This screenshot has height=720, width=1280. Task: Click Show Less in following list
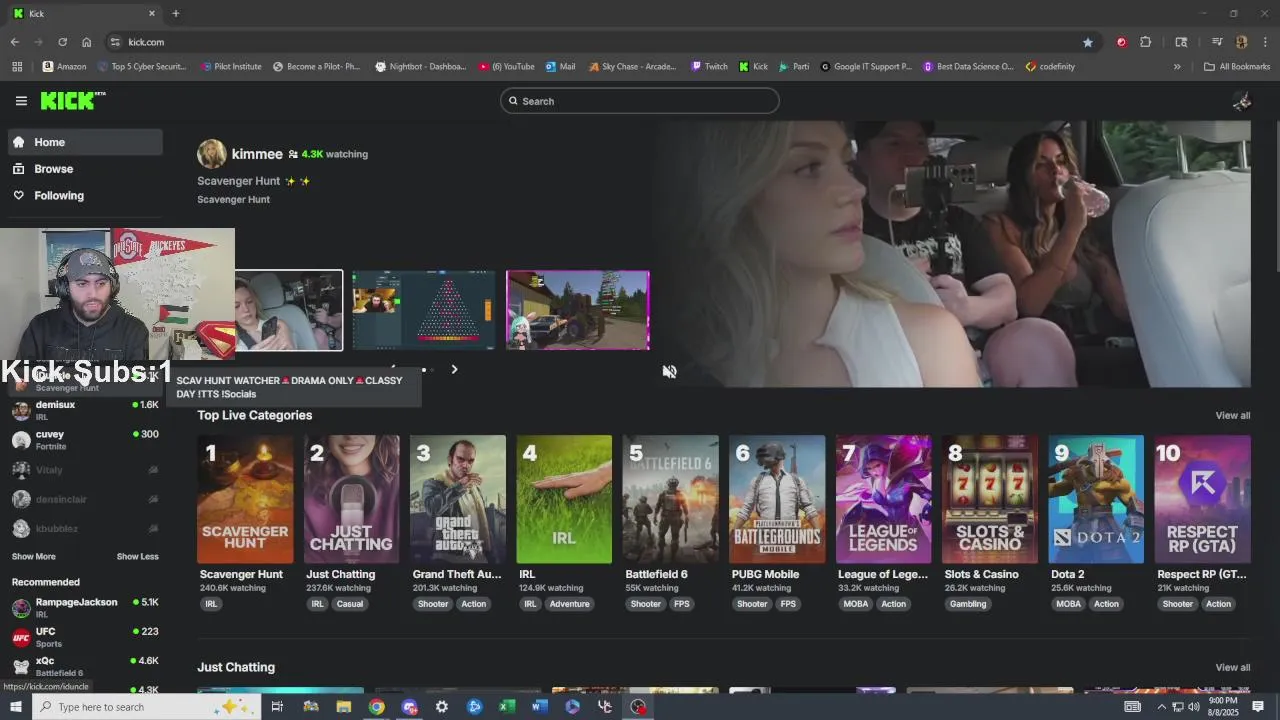click(137, 556)
